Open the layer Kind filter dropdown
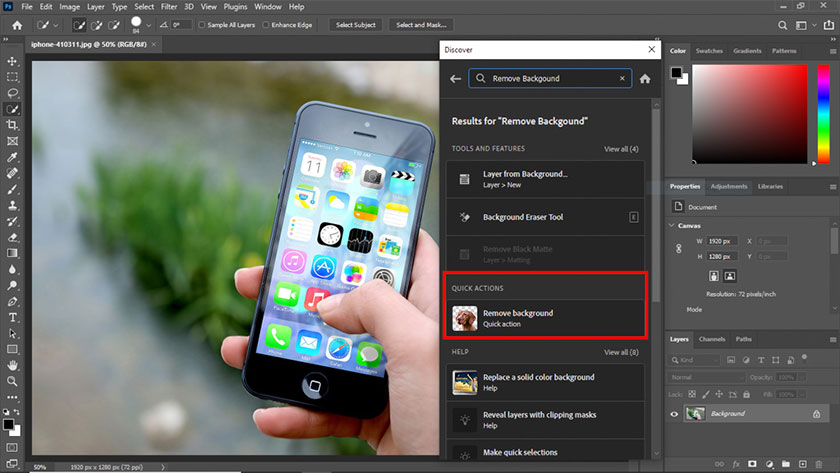The image size is (840, 473). 694,361
